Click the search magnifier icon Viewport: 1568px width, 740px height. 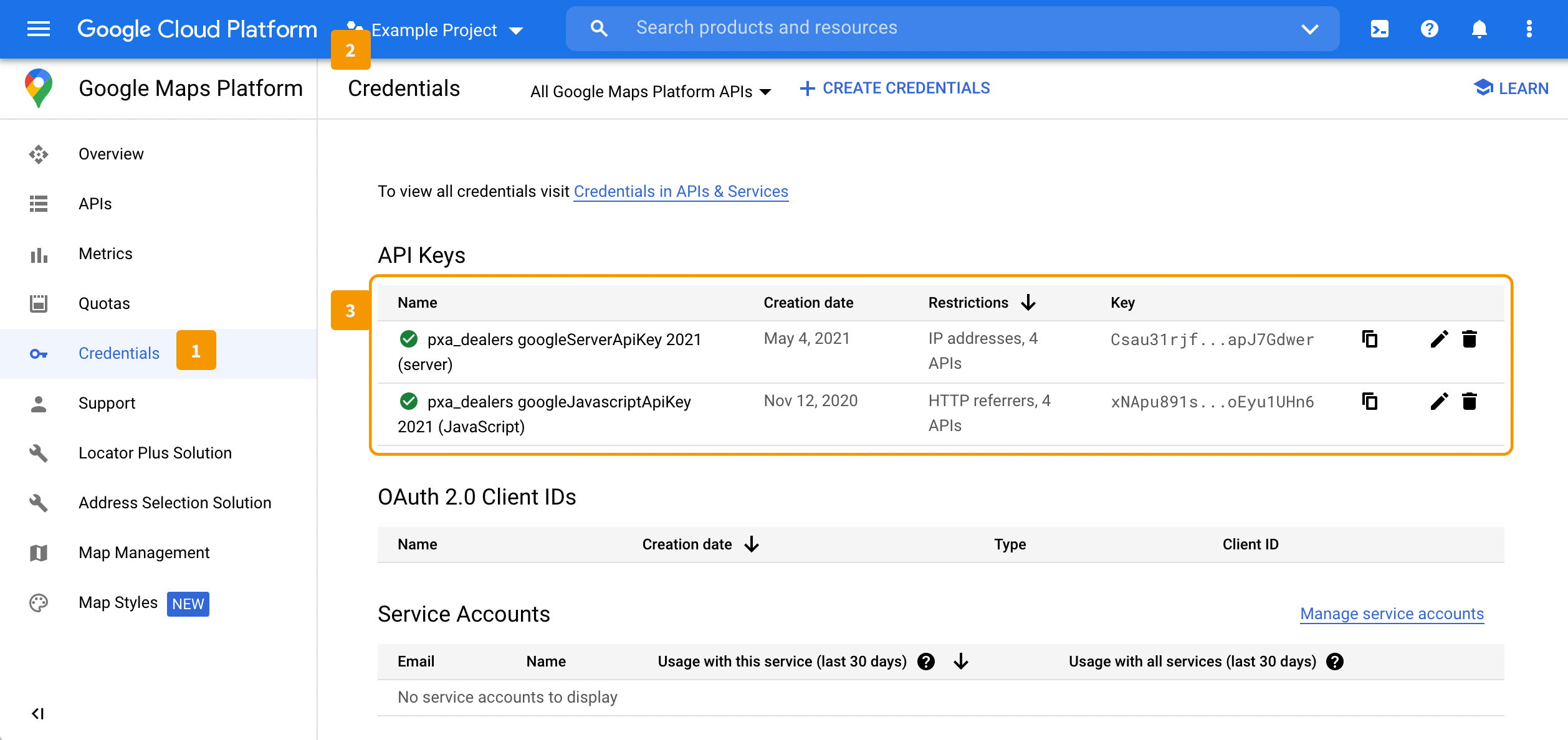[x=599, y=28]
